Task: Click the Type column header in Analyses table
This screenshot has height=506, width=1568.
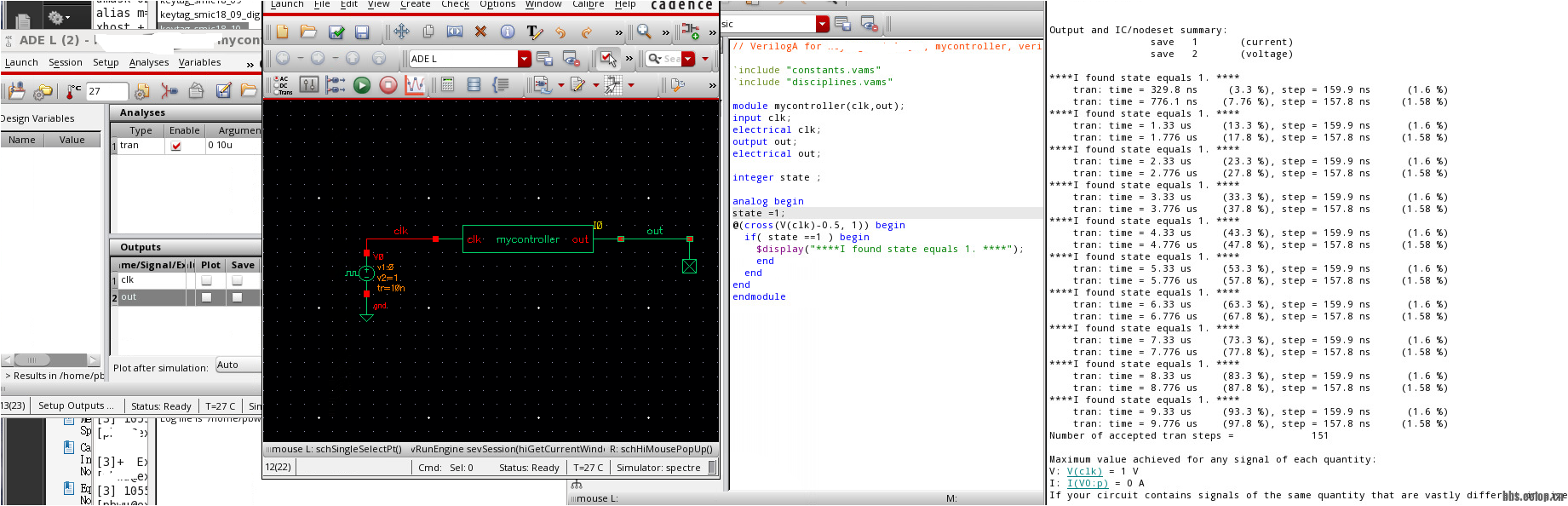Action: [141, 130]
